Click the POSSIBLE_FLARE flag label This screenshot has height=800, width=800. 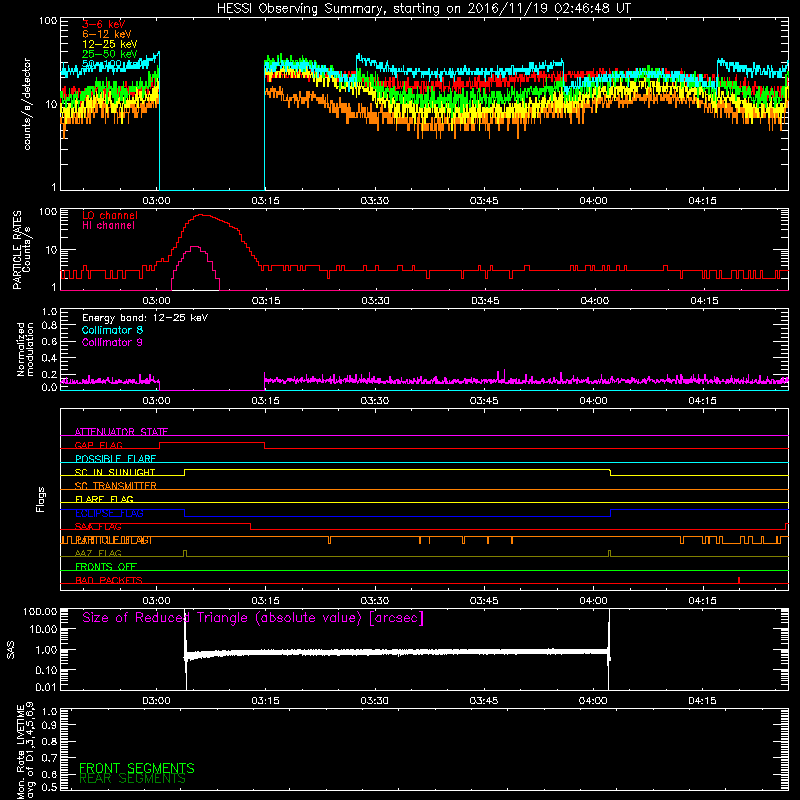[x=115, y=459]
